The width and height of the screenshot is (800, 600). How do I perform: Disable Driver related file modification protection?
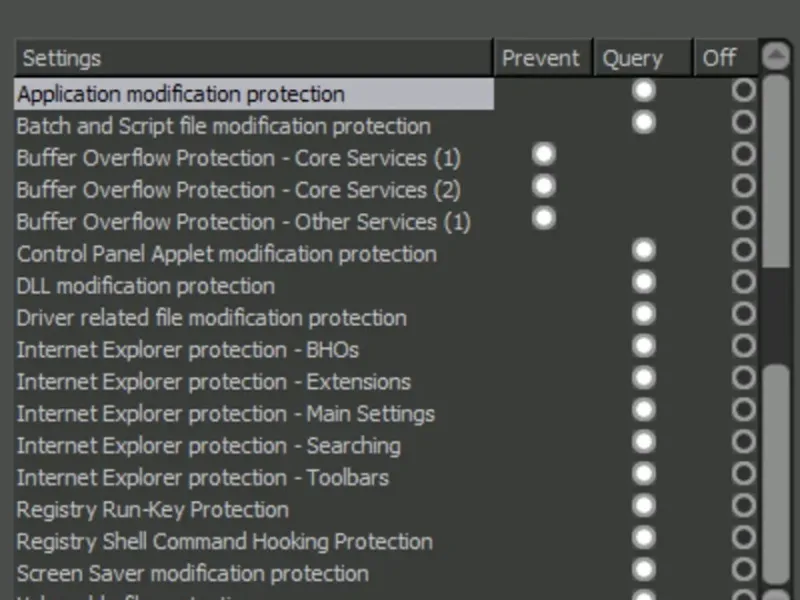click(743, 314)
